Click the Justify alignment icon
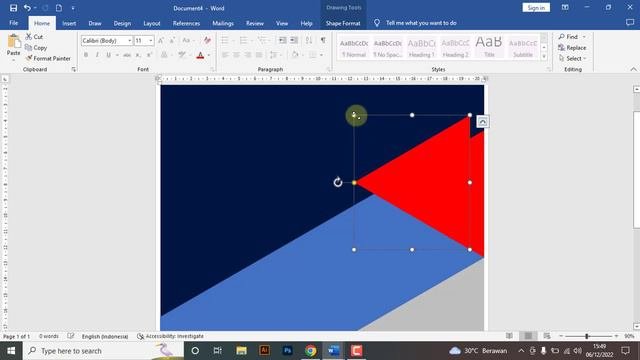640x360 pixels. tap(259, 55)
